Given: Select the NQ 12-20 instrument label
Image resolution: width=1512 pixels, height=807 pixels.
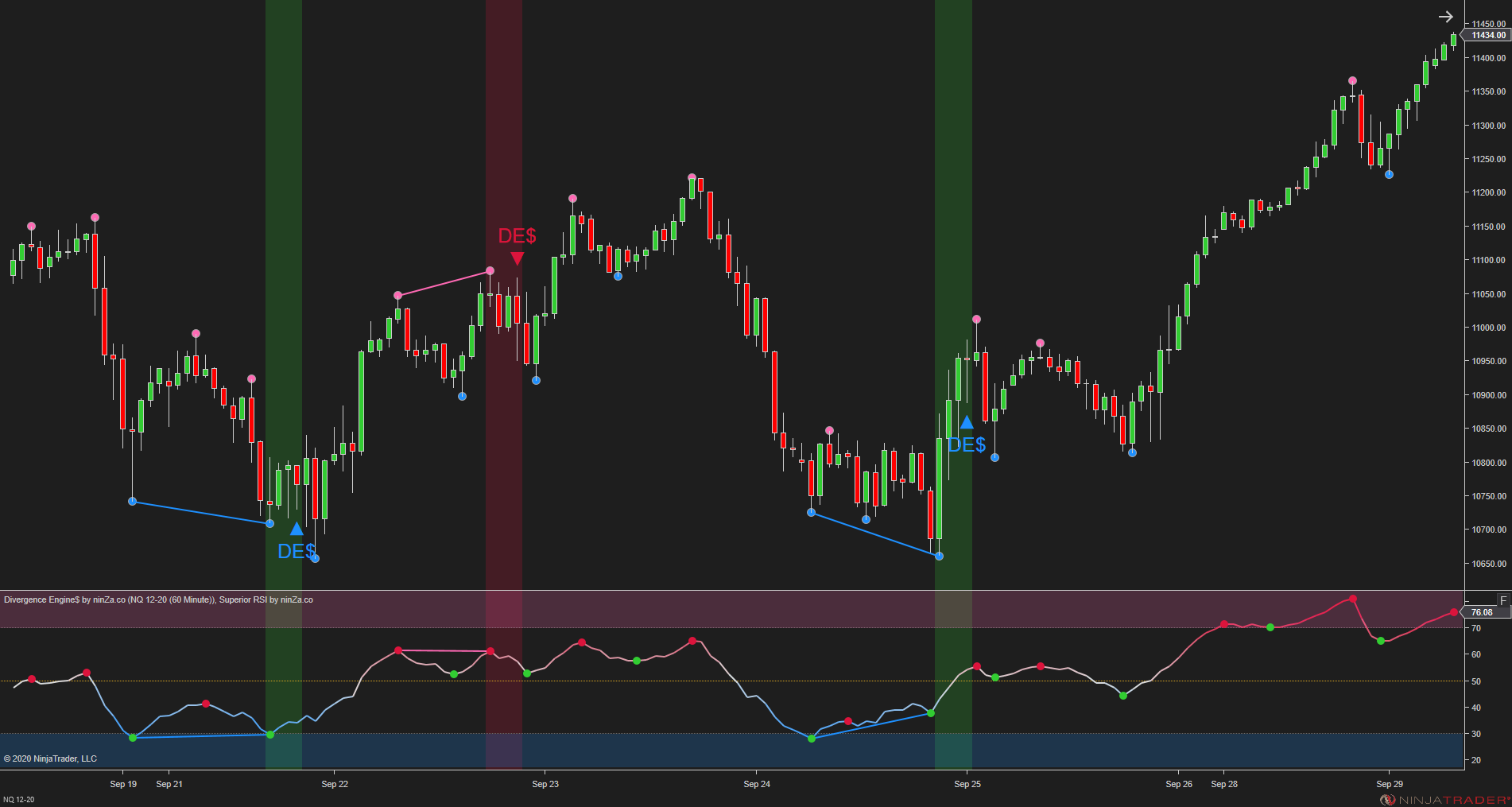Looking at the screenshot, I should pos(21,798).
